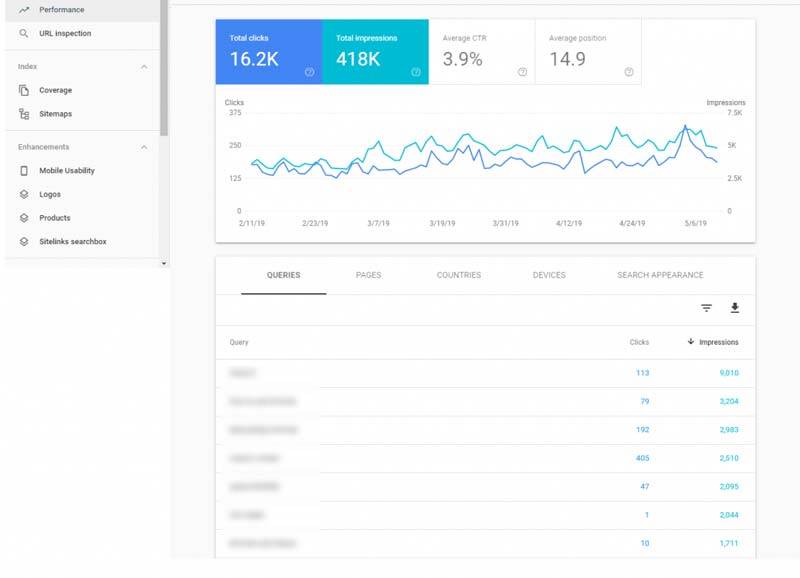
Task: Click help icon on Average position card
Action: (x=628, y=72)
